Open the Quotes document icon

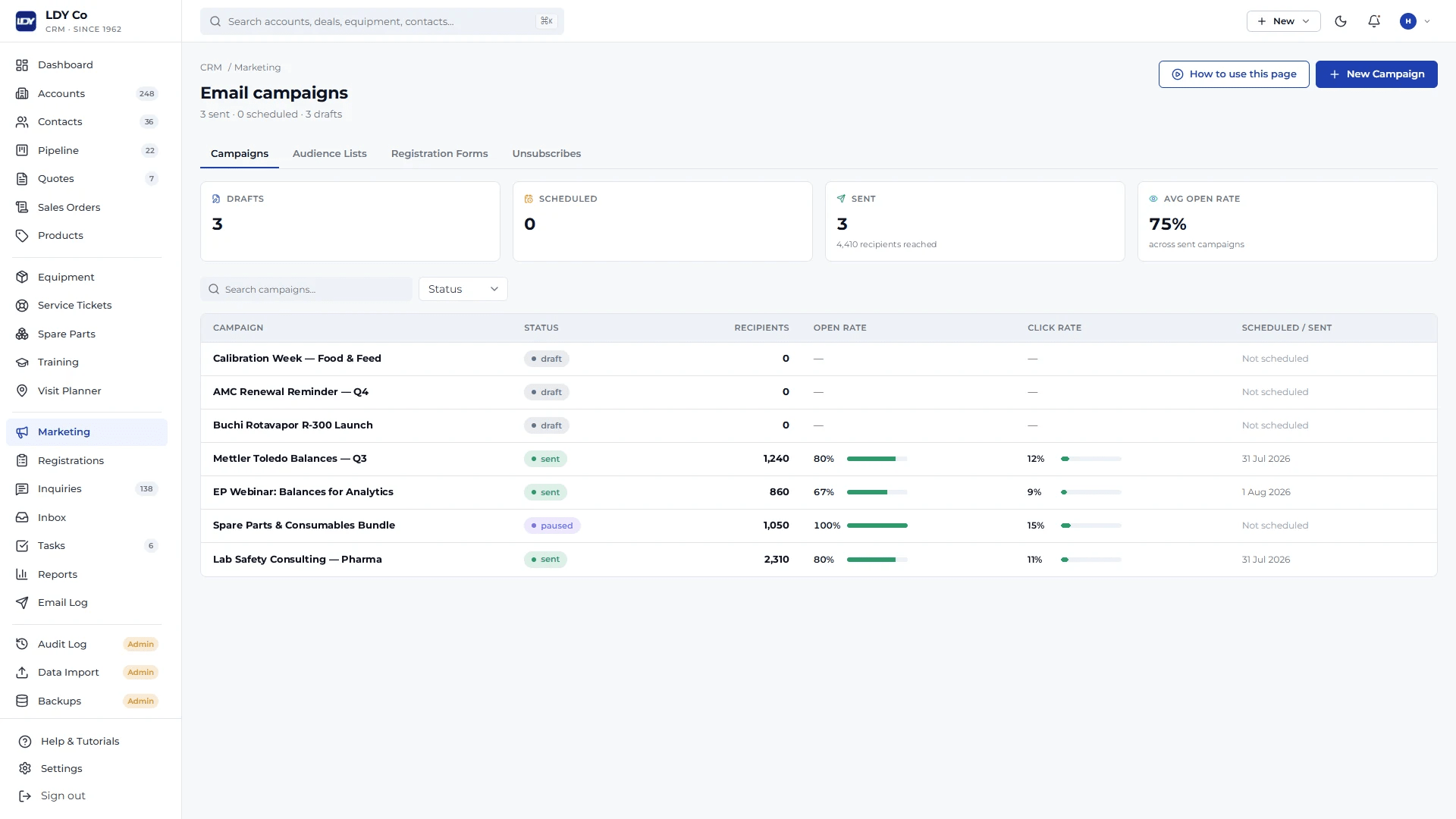click(x=22, y=179)
